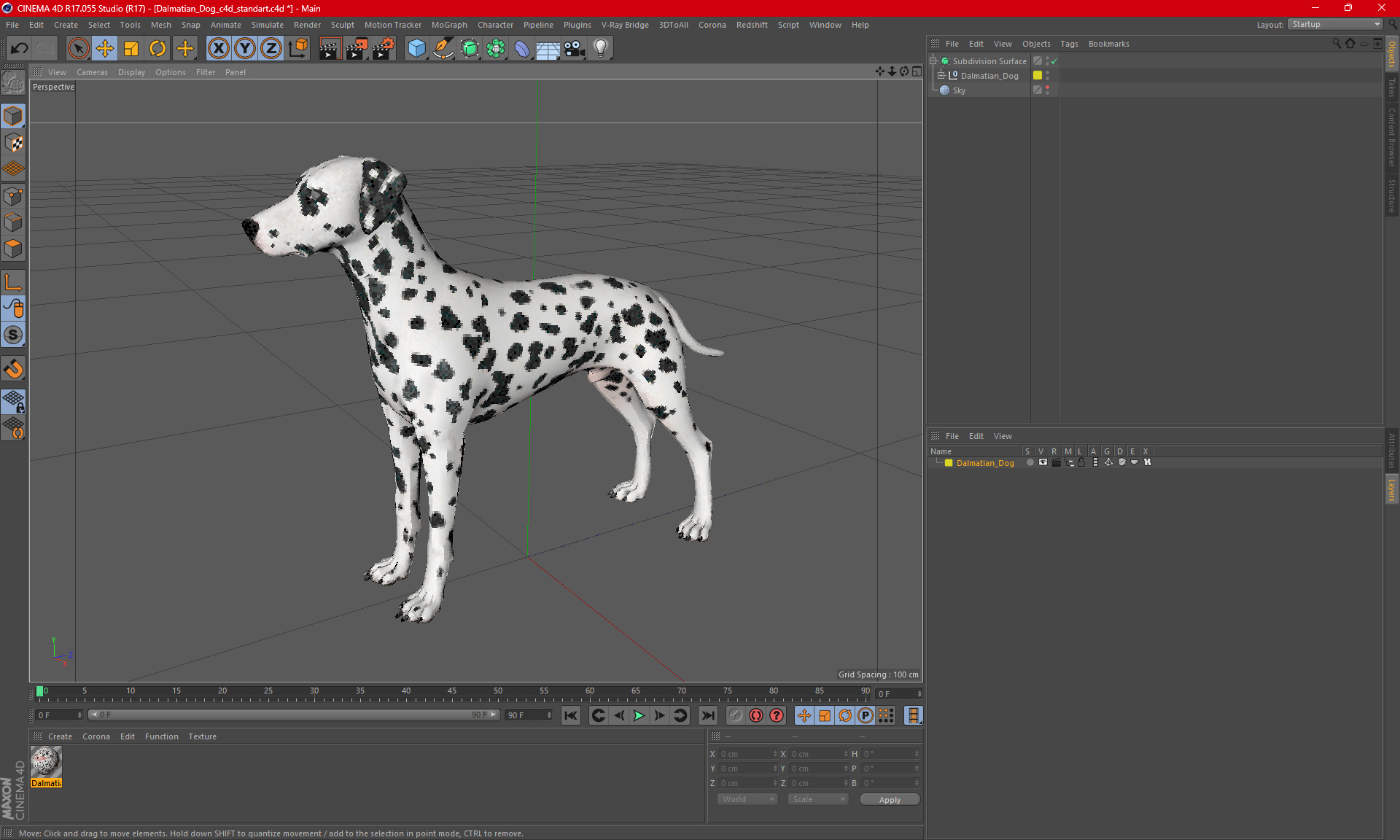Click the Apply button
Viewport: 1400px width, 840px height.
pos(890,800)
